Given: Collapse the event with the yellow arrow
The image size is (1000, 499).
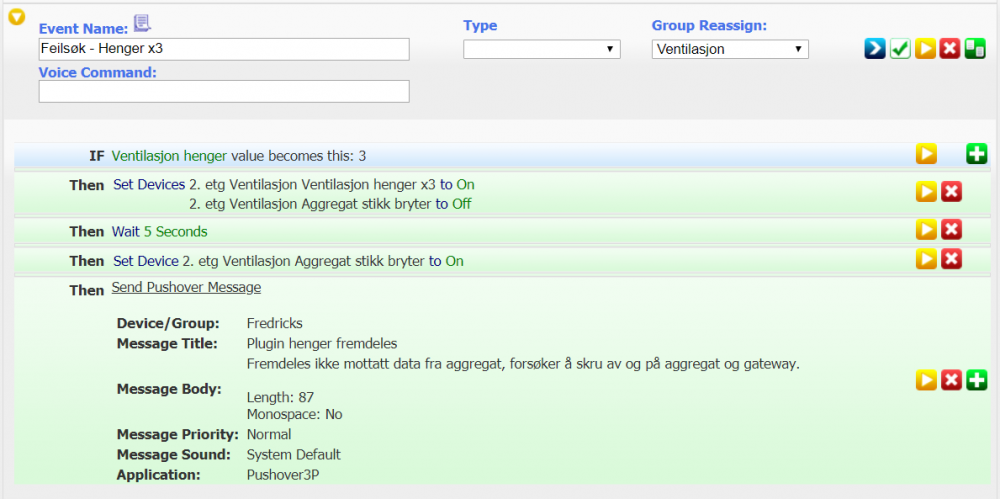Looking at the screenshot, I should [16, 17].
